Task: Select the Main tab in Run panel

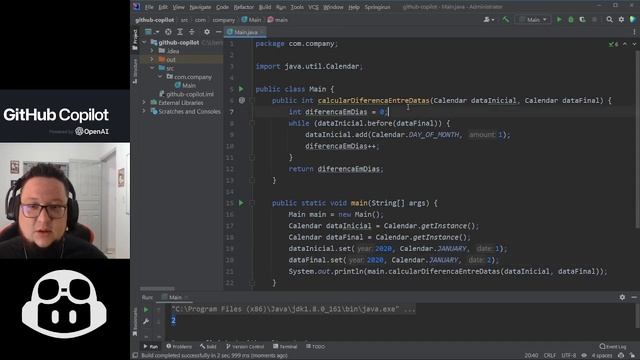Action: 175,297
